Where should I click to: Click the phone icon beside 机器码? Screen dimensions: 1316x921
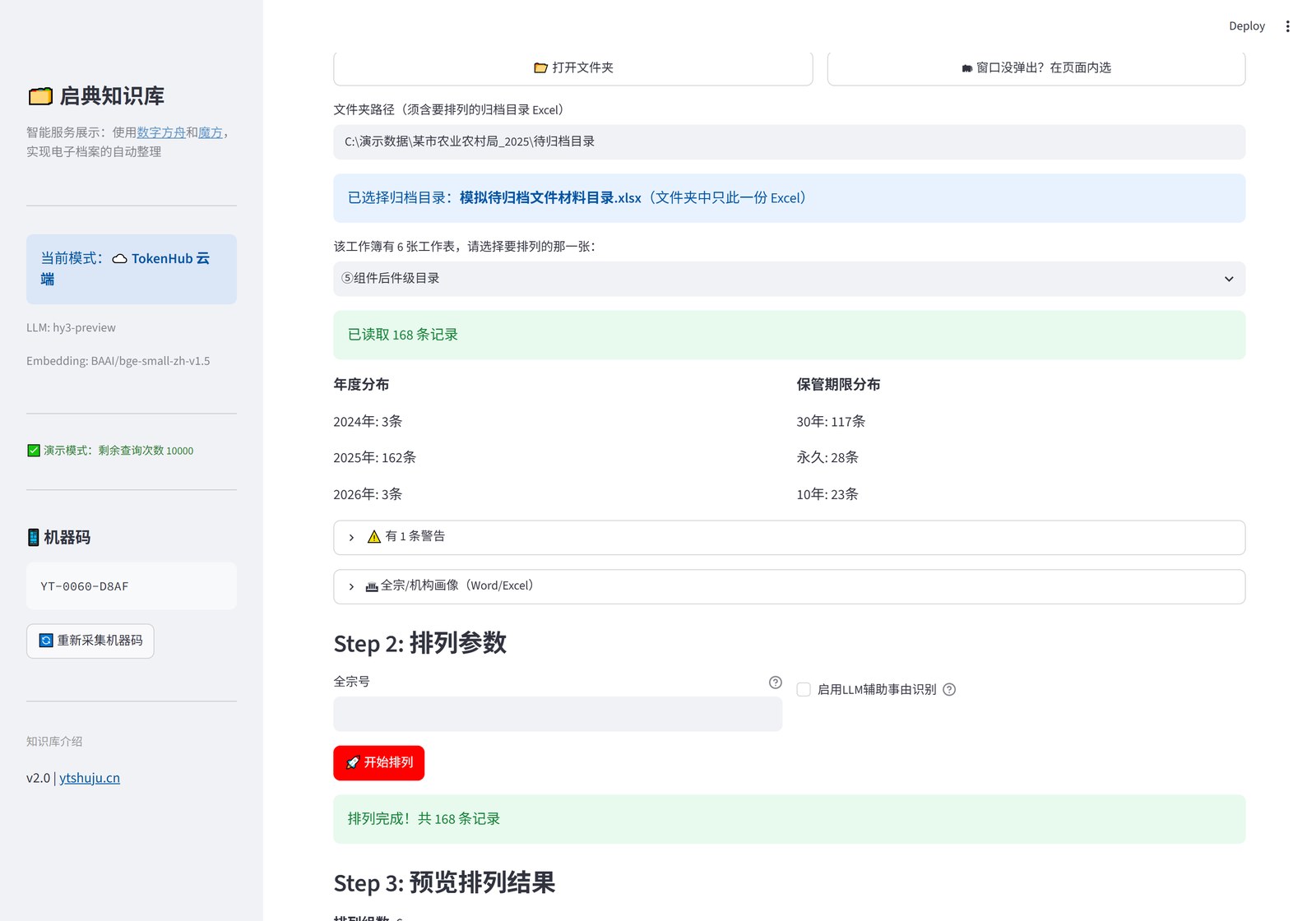click(x=33, y=538)
